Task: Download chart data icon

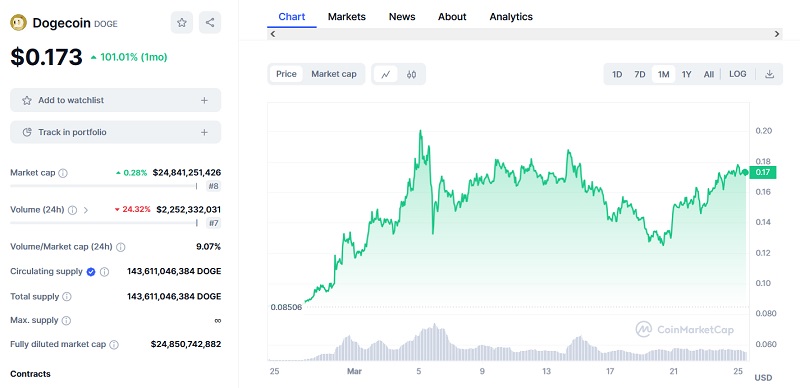Action: (769, 74)
